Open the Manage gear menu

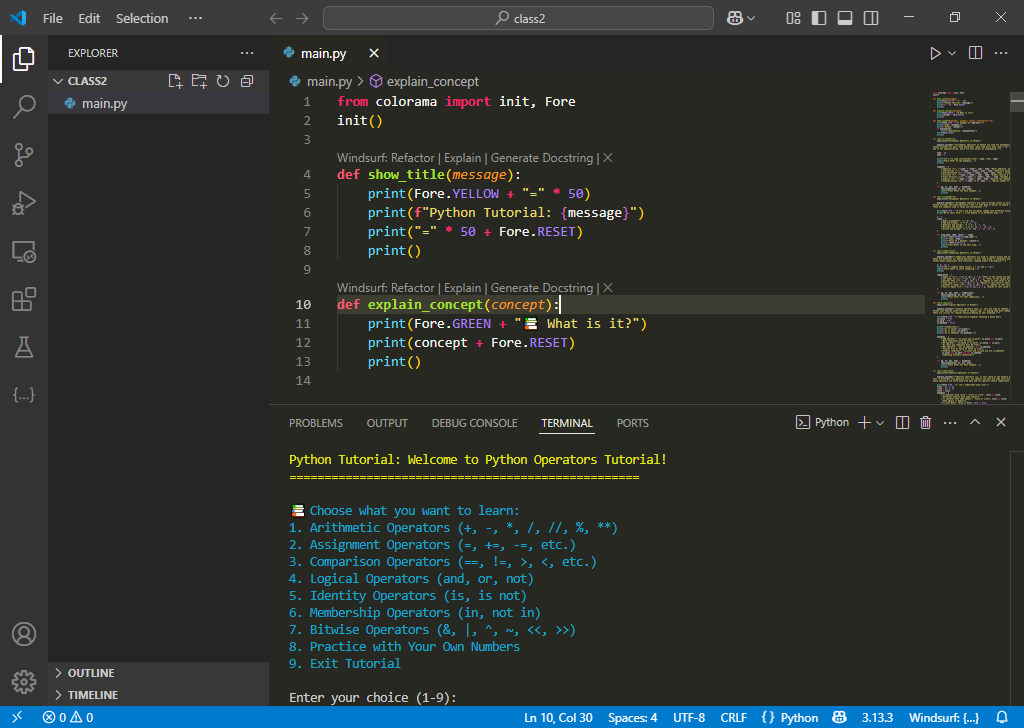[x=24, y=682]
